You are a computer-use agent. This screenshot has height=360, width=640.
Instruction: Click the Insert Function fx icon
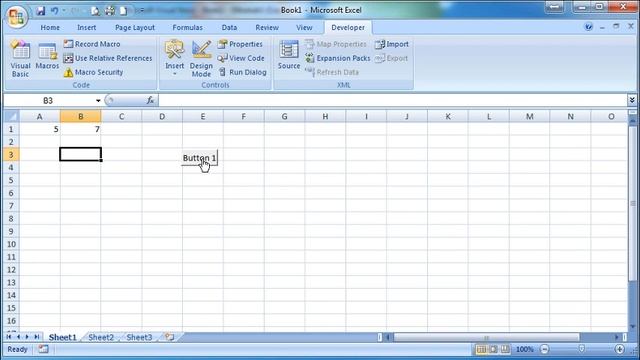coord(150,100)
